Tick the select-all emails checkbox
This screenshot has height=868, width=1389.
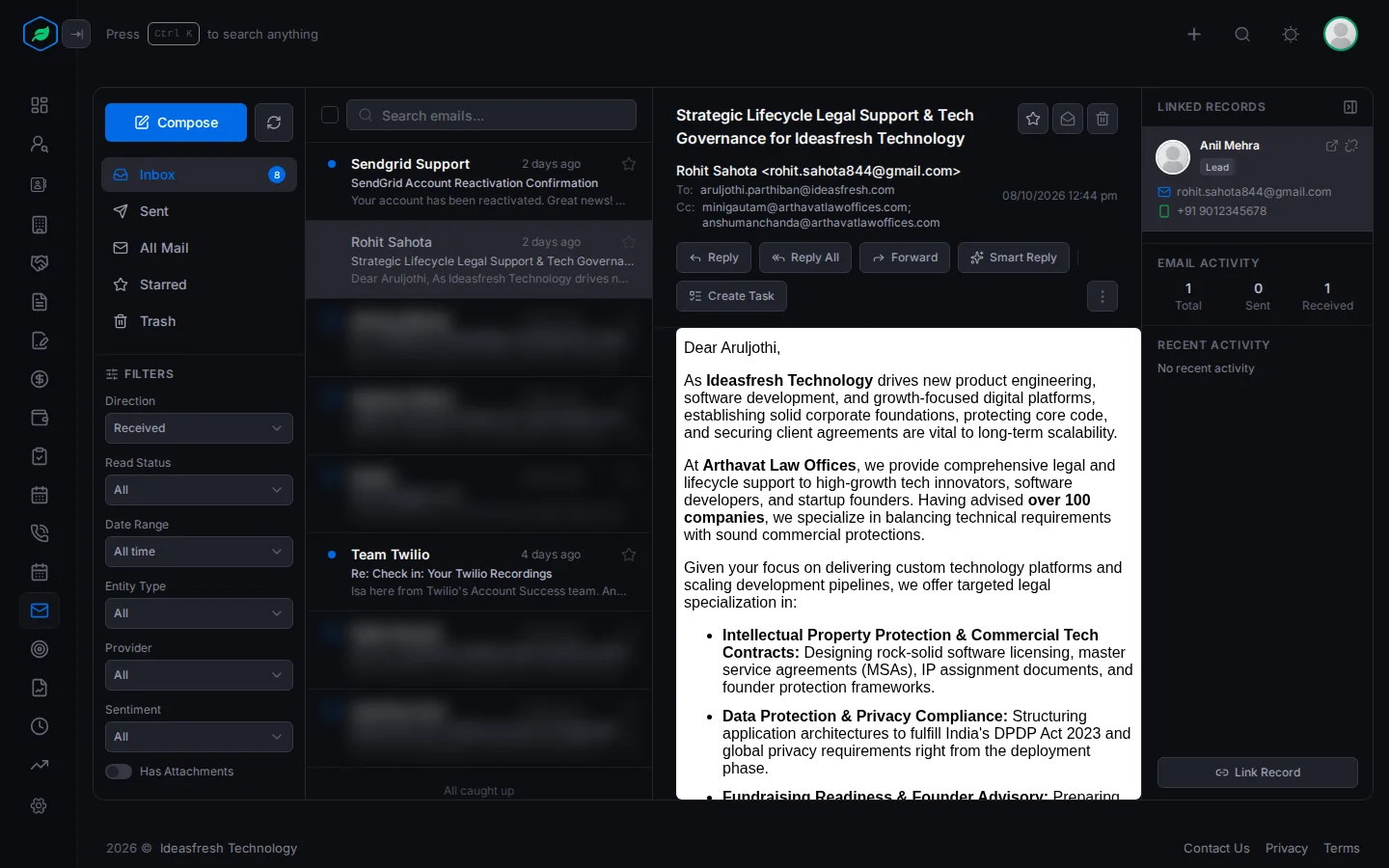pyautogui.click(x=330, y=115)
